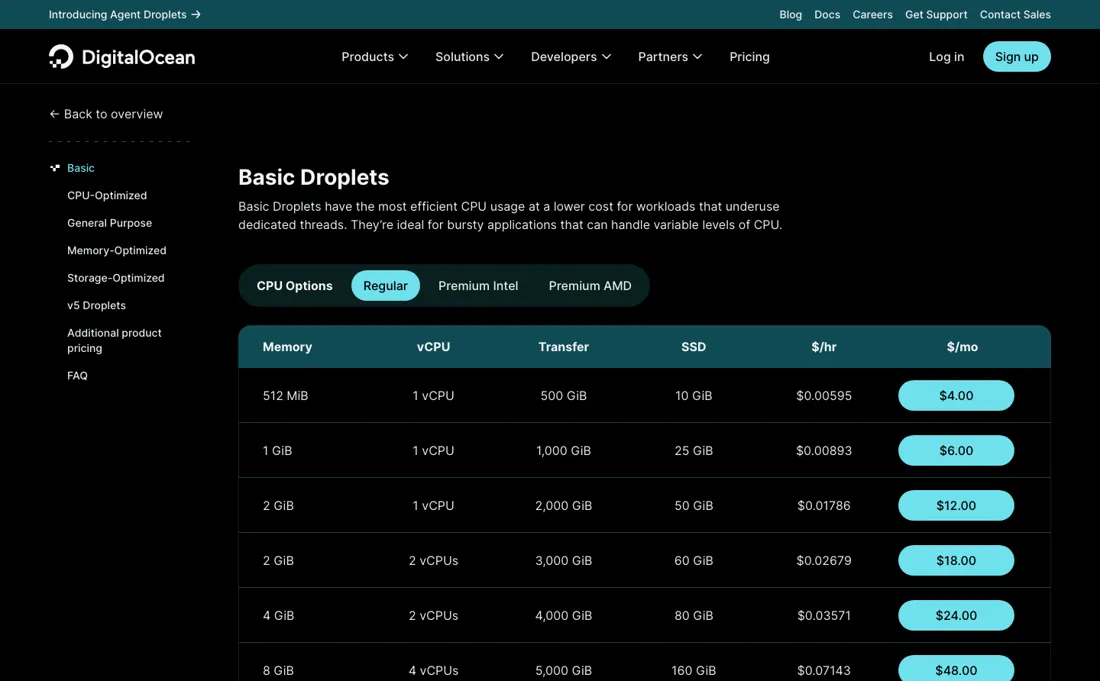Click the $48.00 per month button

[x=955, y=669]
